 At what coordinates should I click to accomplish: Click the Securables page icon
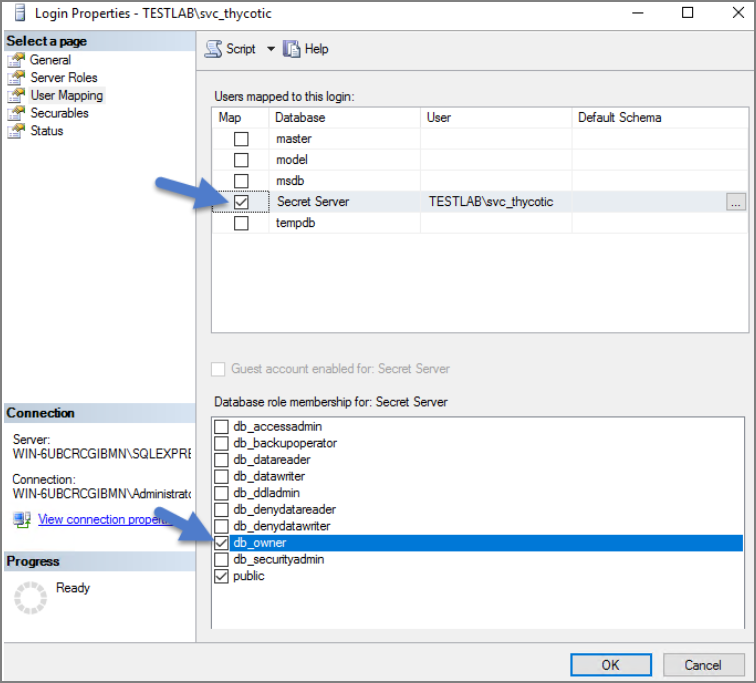pos(16,113)
